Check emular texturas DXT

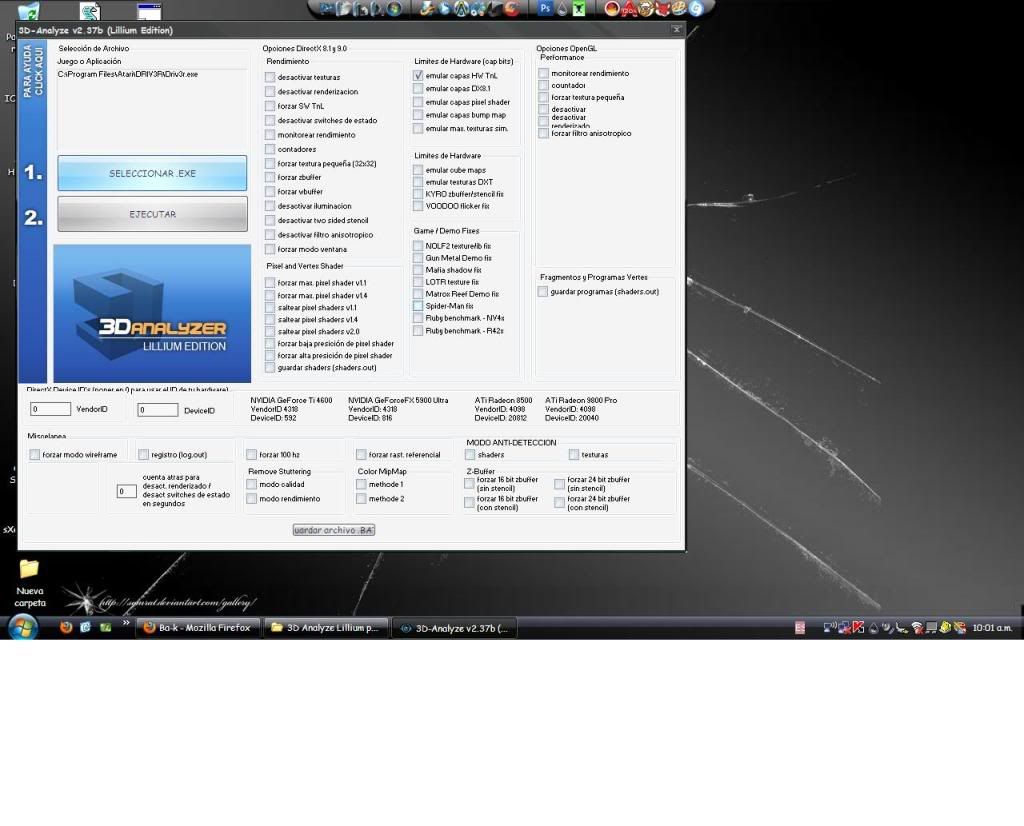tap(418, 182)
